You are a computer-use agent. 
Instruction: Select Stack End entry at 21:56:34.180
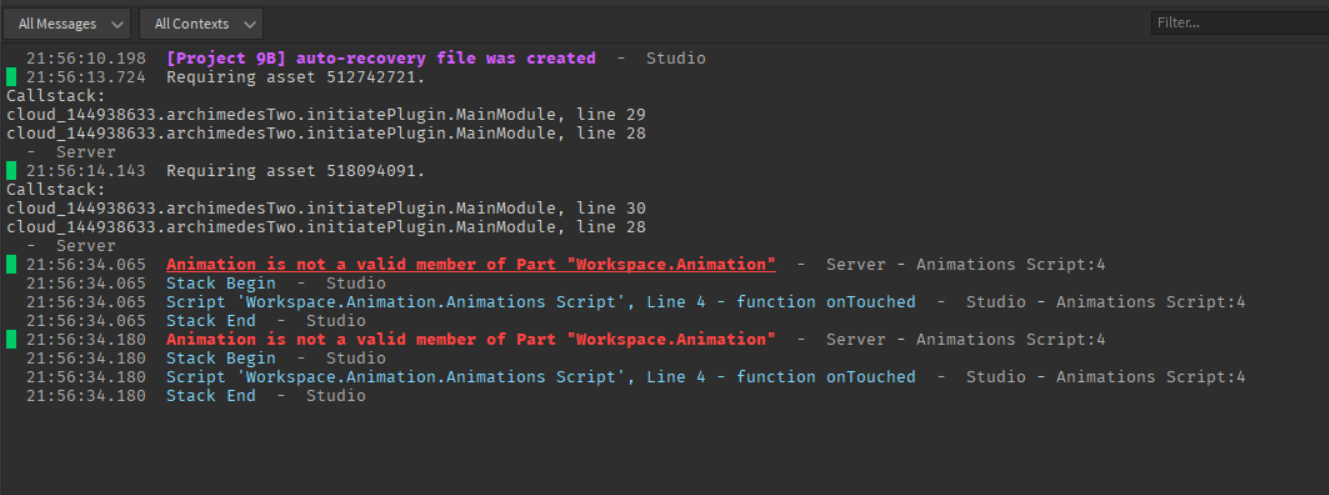tap(211, 396)
